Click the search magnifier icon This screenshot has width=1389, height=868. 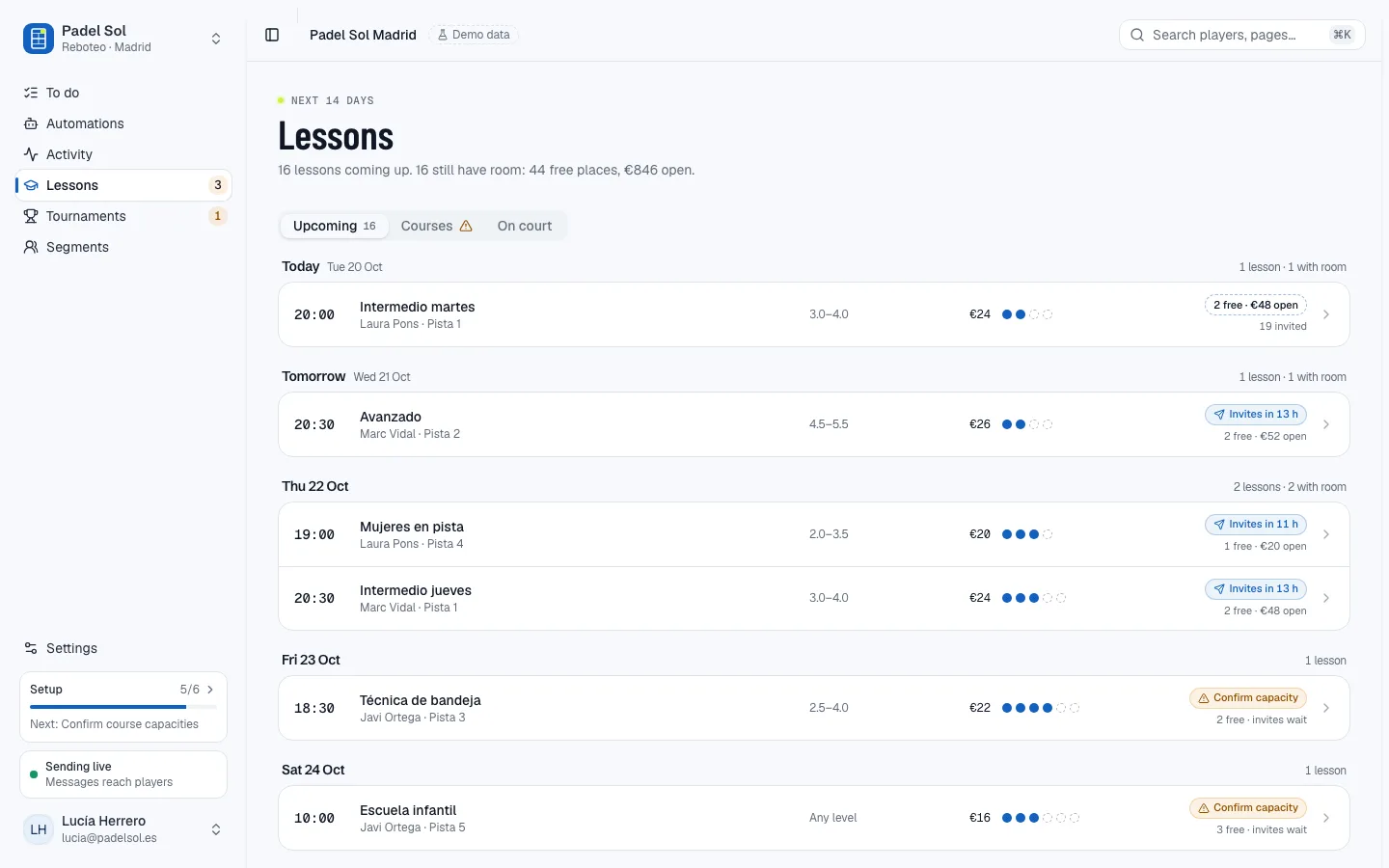[x=1137, y=35]
